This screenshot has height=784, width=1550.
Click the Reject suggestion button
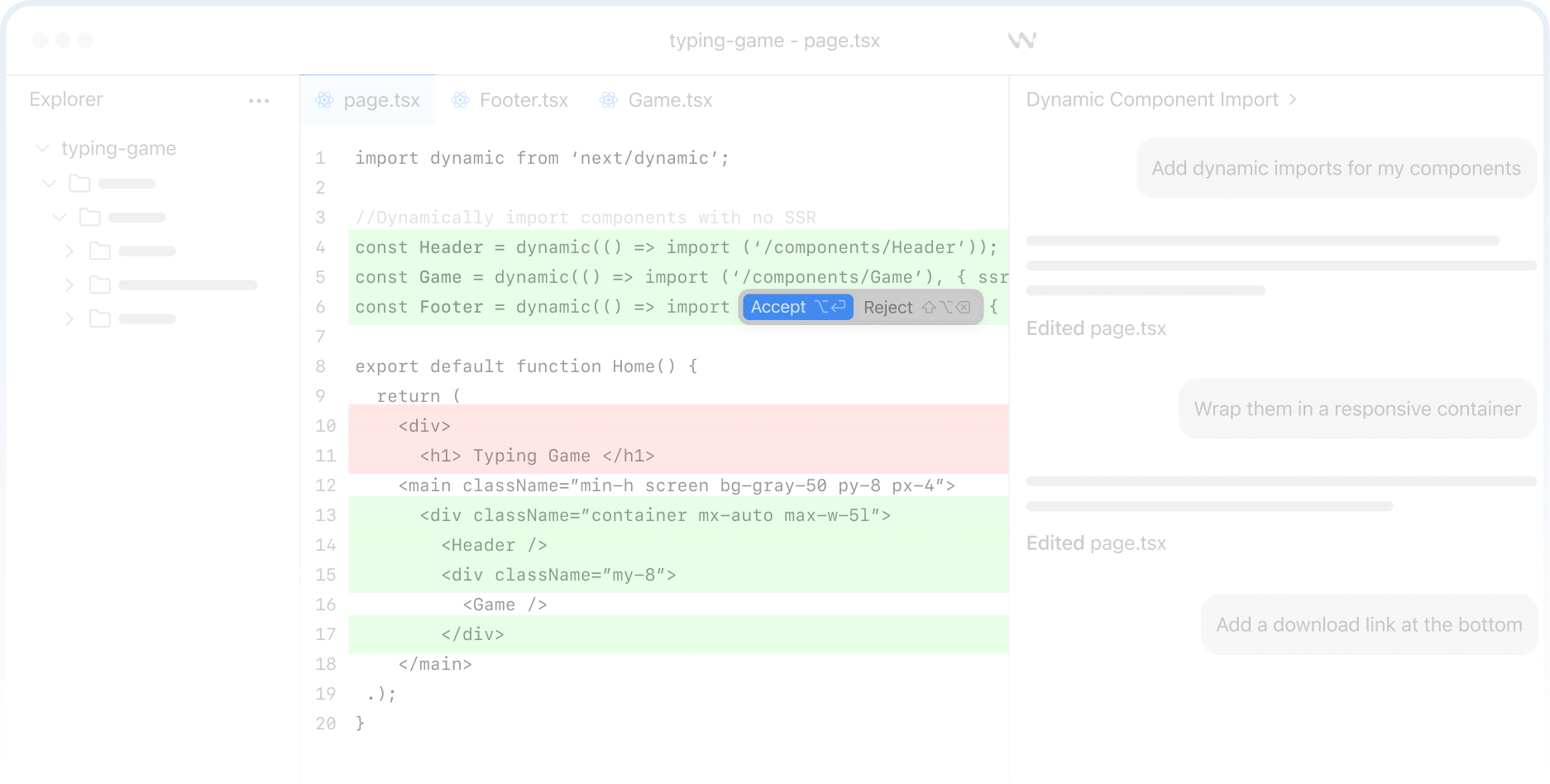pyautogui.click(x=917, y=307)
